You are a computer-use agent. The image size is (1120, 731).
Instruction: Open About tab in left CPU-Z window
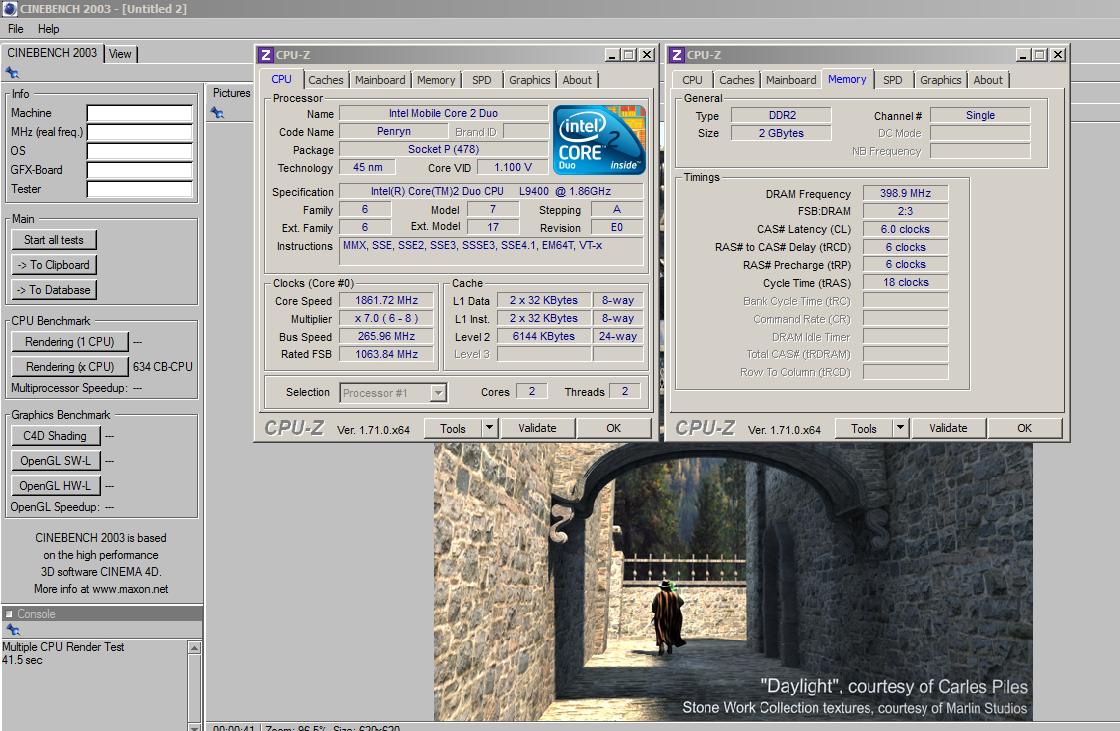pyautogui.click(x=576, y=80)
